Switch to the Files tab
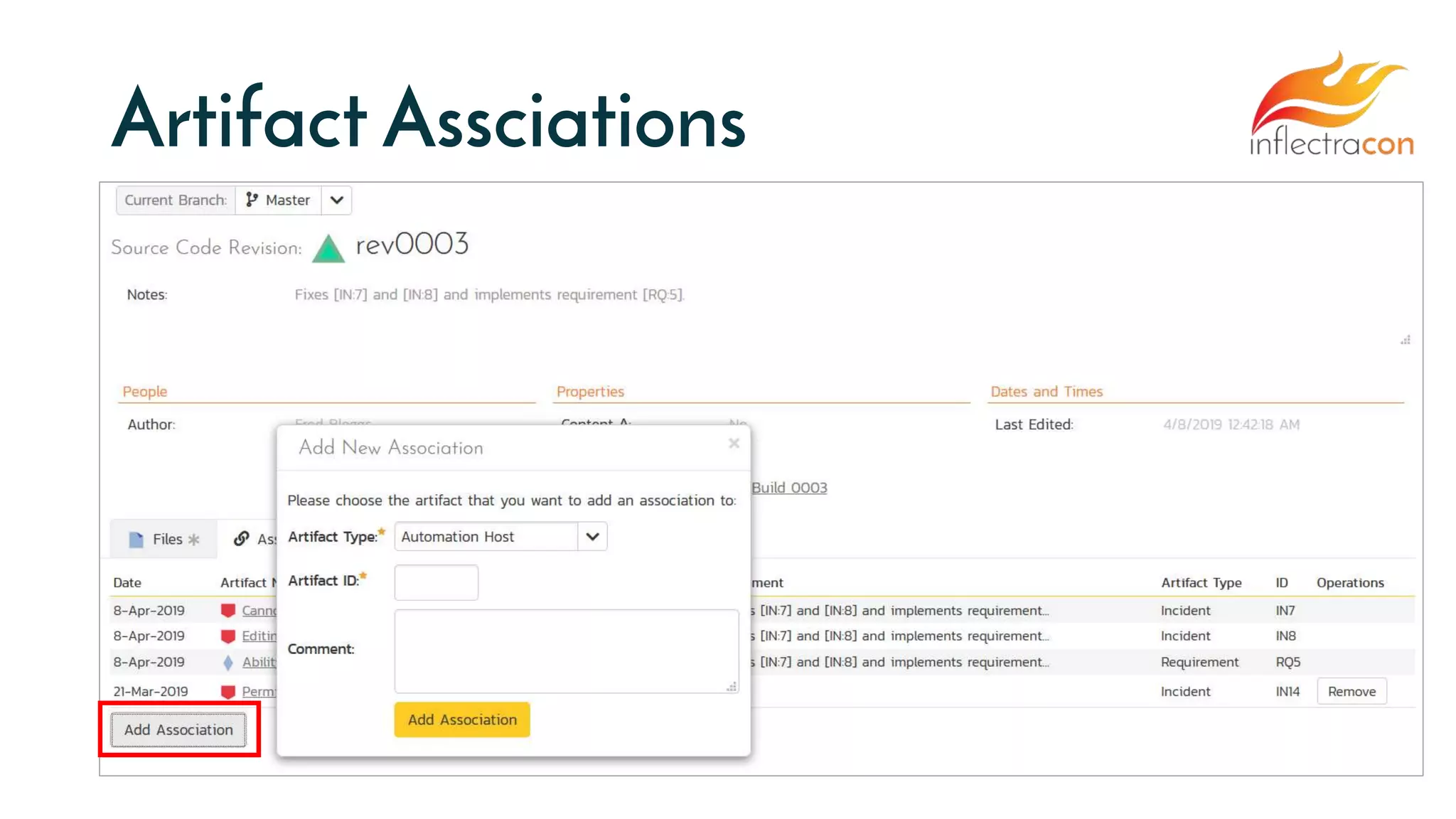The height and width of the screenshot is (819, 1456). pyautogui.click(x=164, y=540)
